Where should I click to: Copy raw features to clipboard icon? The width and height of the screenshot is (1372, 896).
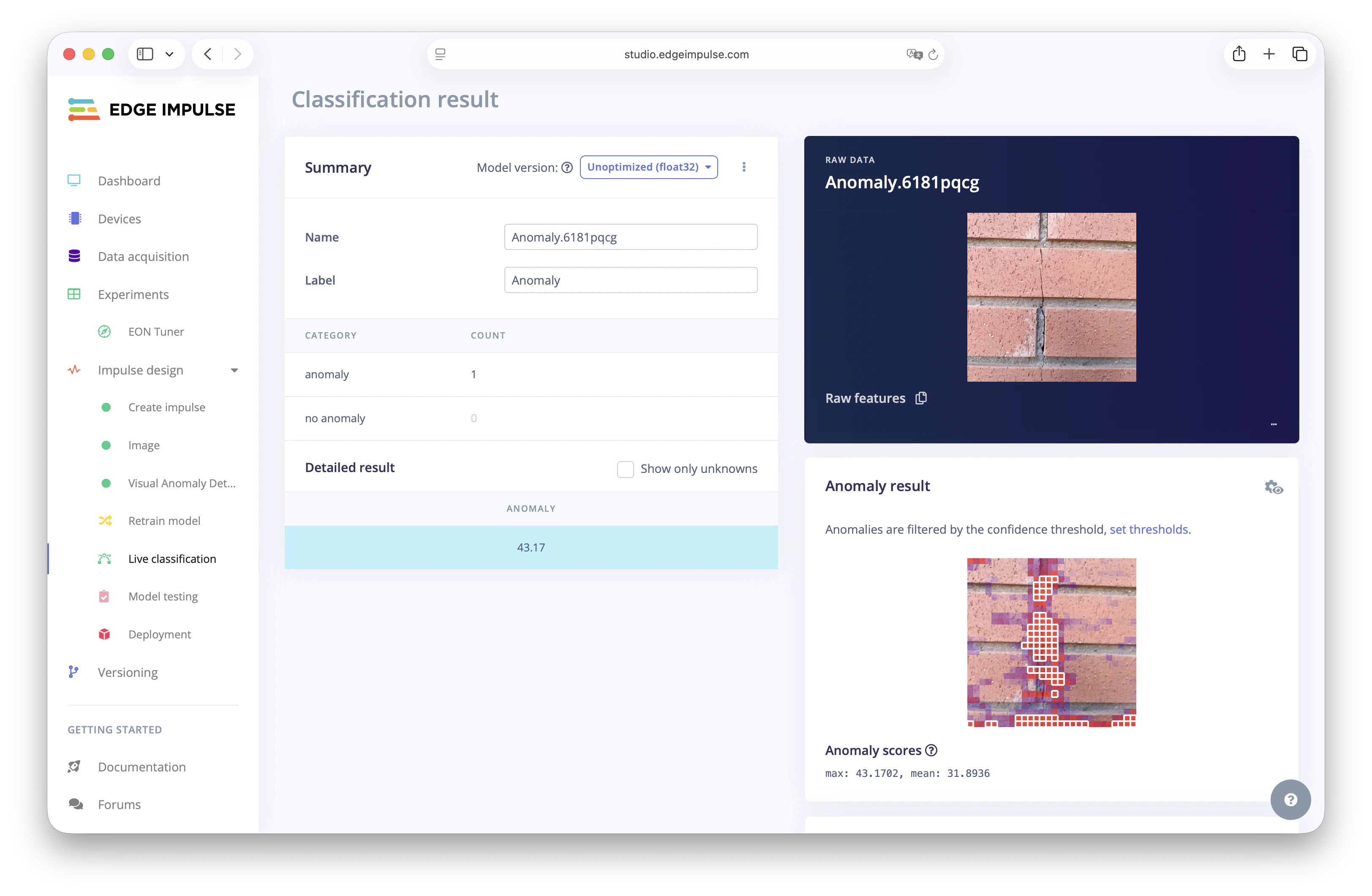tap(920, 398)
